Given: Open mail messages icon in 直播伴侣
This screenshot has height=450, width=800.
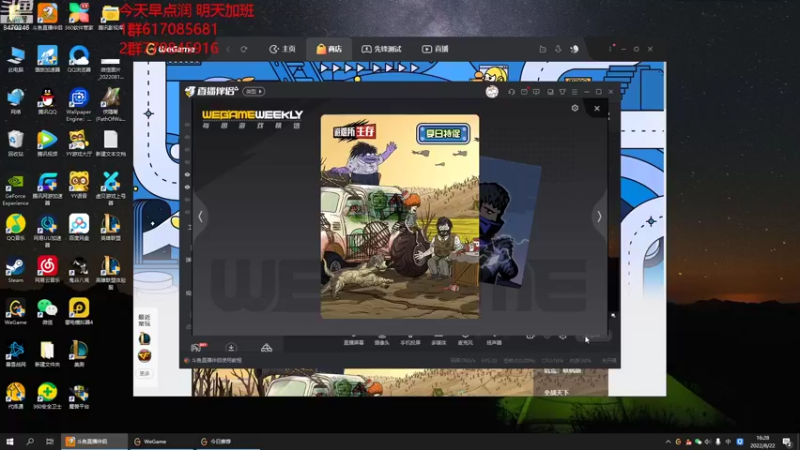Looking at the screenshot, I should [x=524, y=92].
